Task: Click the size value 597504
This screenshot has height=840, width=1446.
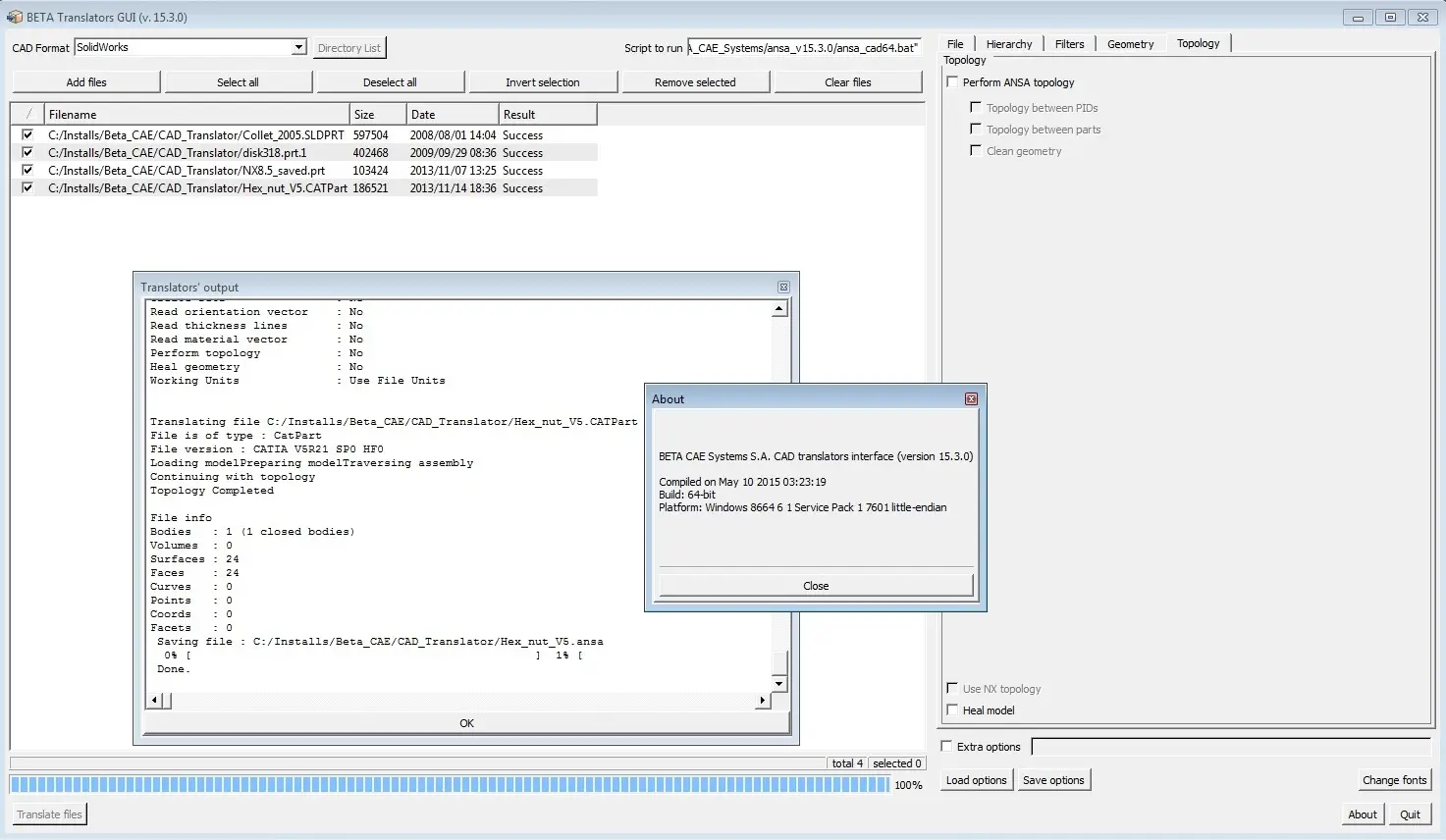Action: click(x=371, y=135)
